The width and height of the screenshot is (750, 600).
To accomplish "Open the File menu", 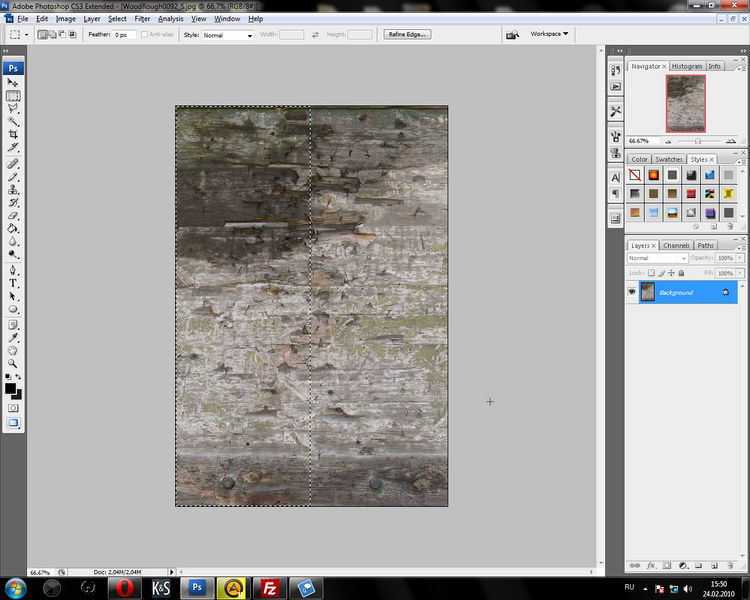I will 22,19.
